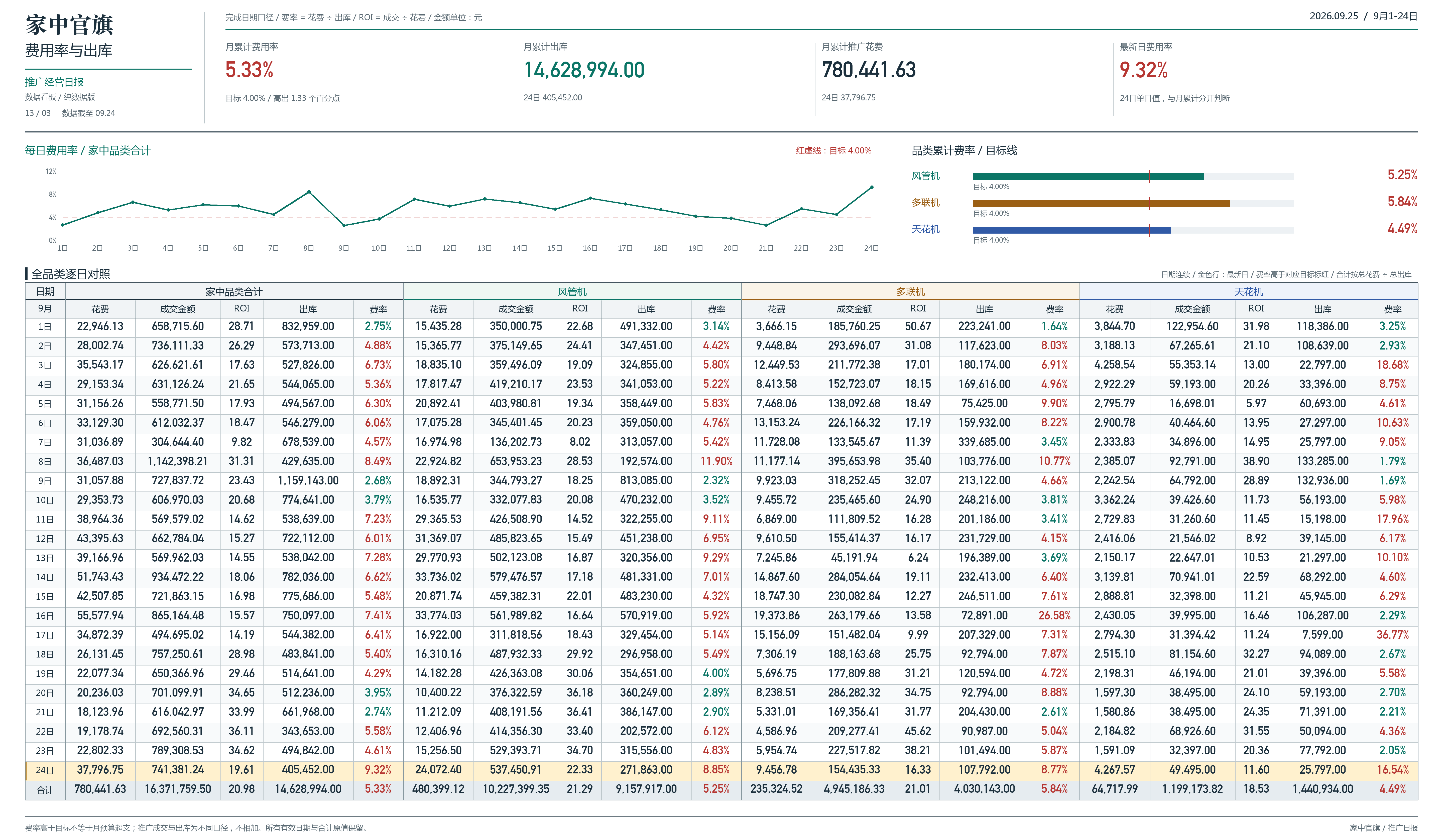Select the 14,628,994.00 figure under 月累计出库
The width and height of the screenshot is (1443, 840).
coord(584,70)
